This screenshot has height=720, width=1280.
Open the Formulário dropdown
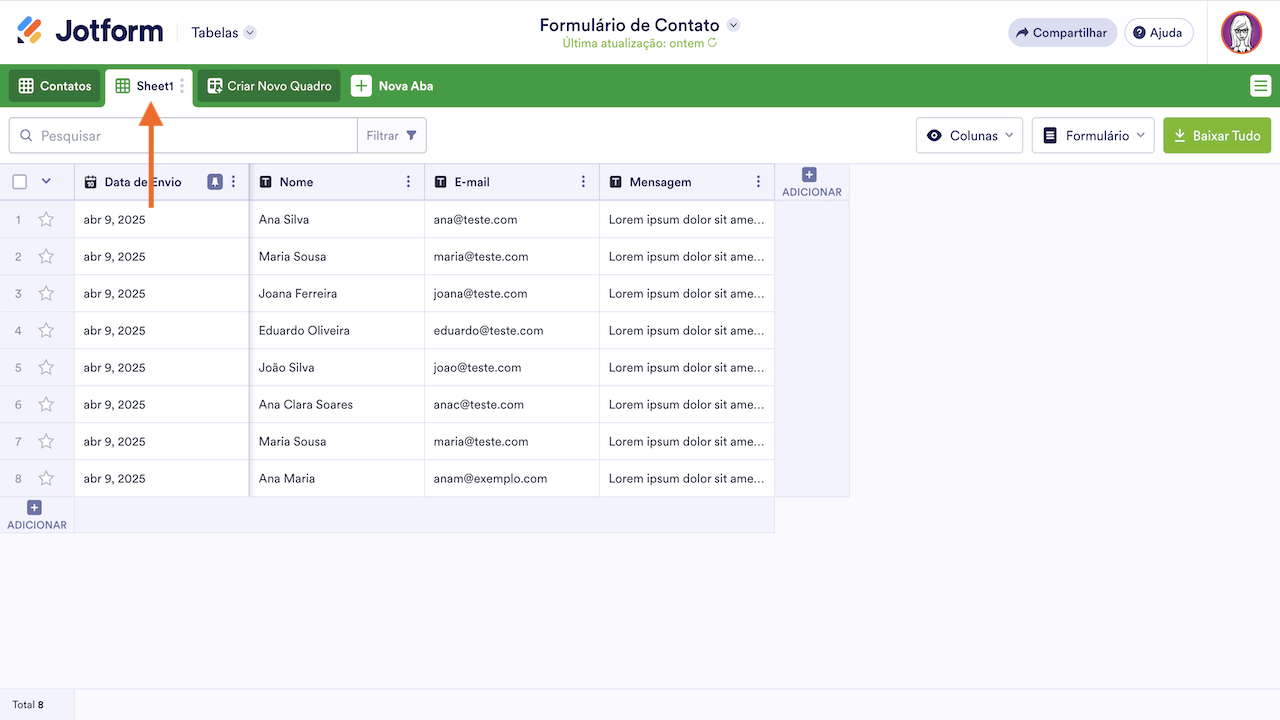coord(1093,136)
